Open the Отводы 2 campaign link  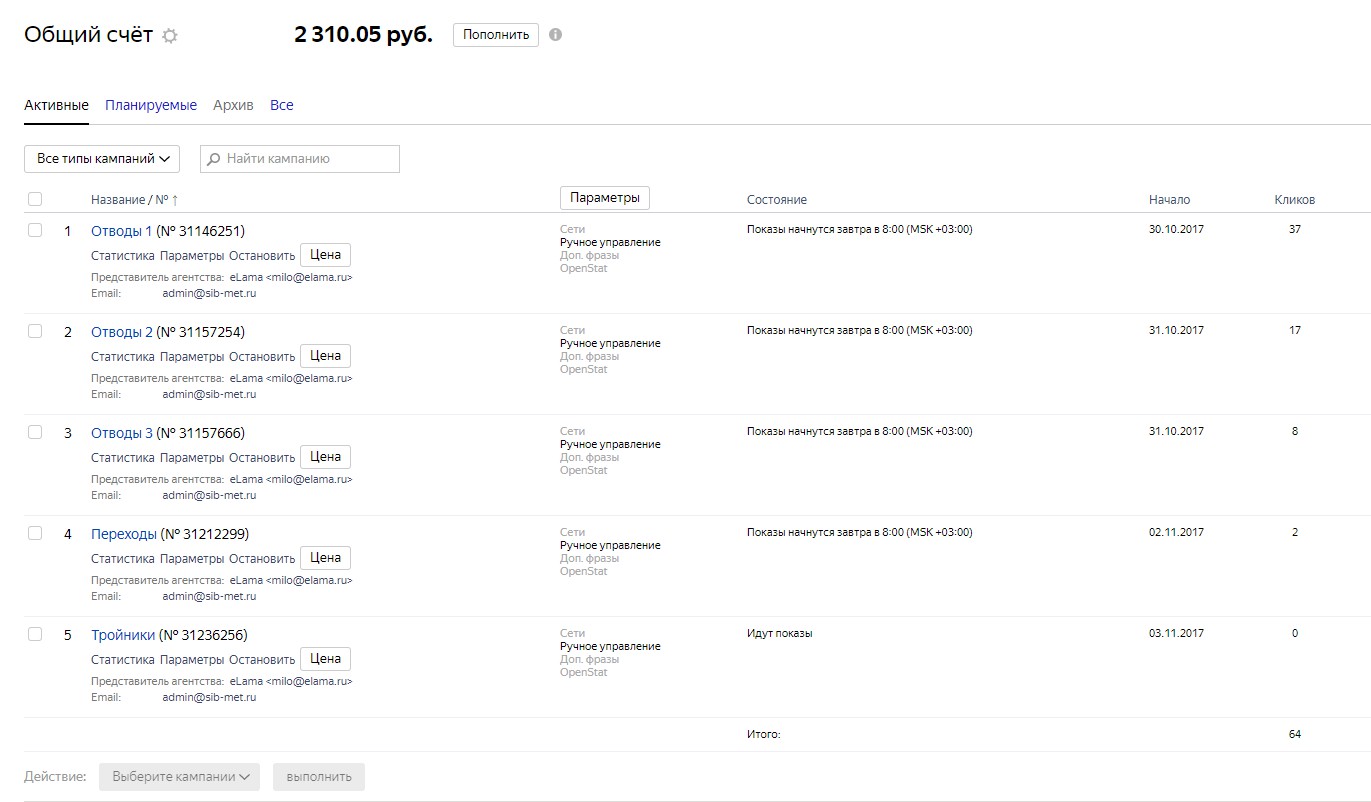(x=122, y=332)
